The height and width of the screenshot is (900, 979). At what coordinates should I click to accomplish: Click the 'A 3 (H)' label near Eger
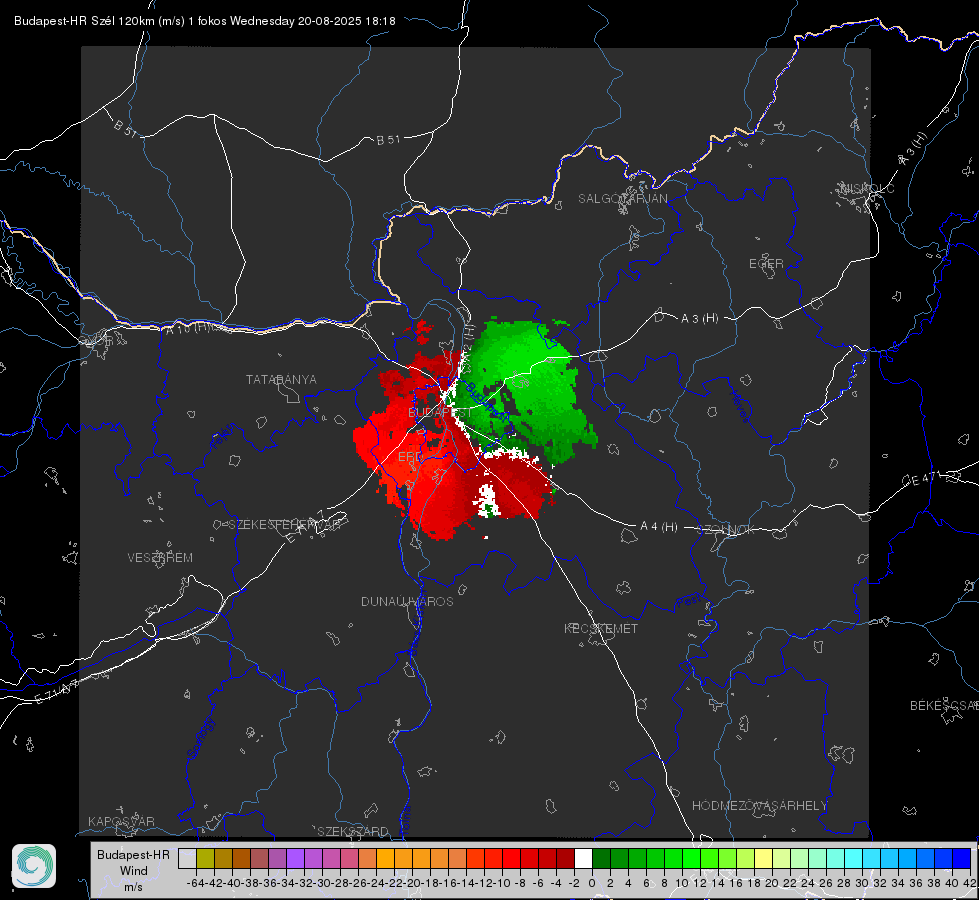[x=699, y=318]
